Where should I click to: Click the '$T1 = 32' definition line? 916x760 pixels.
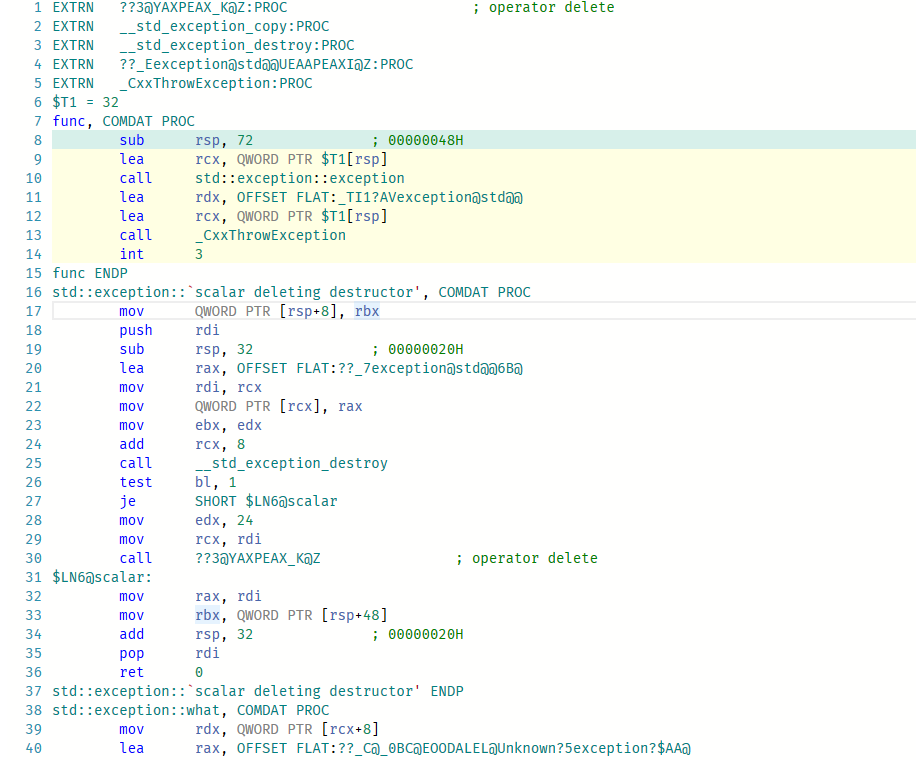click(x=86, y=102)
